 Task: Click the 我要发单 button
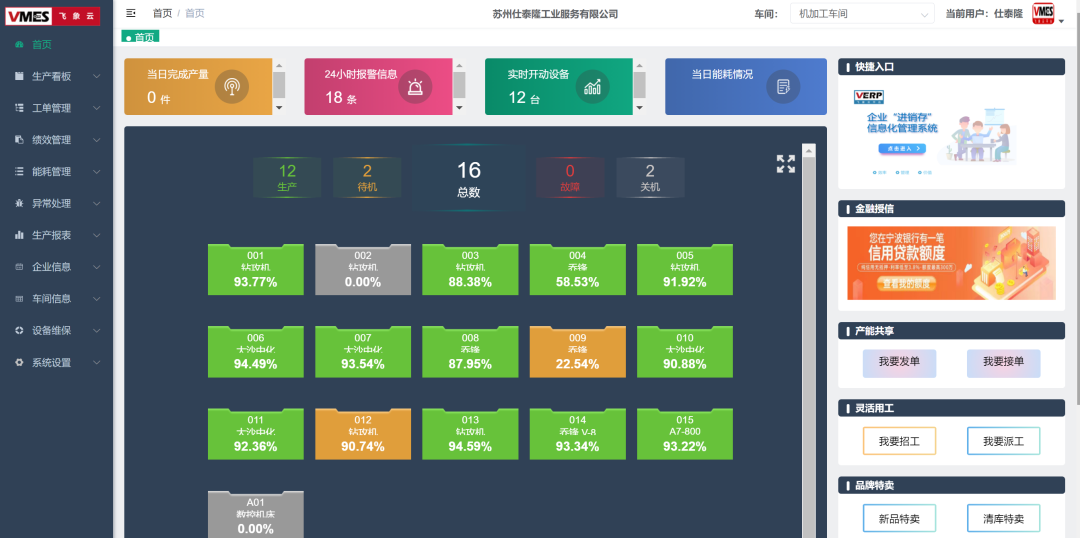tap(899, 363)
